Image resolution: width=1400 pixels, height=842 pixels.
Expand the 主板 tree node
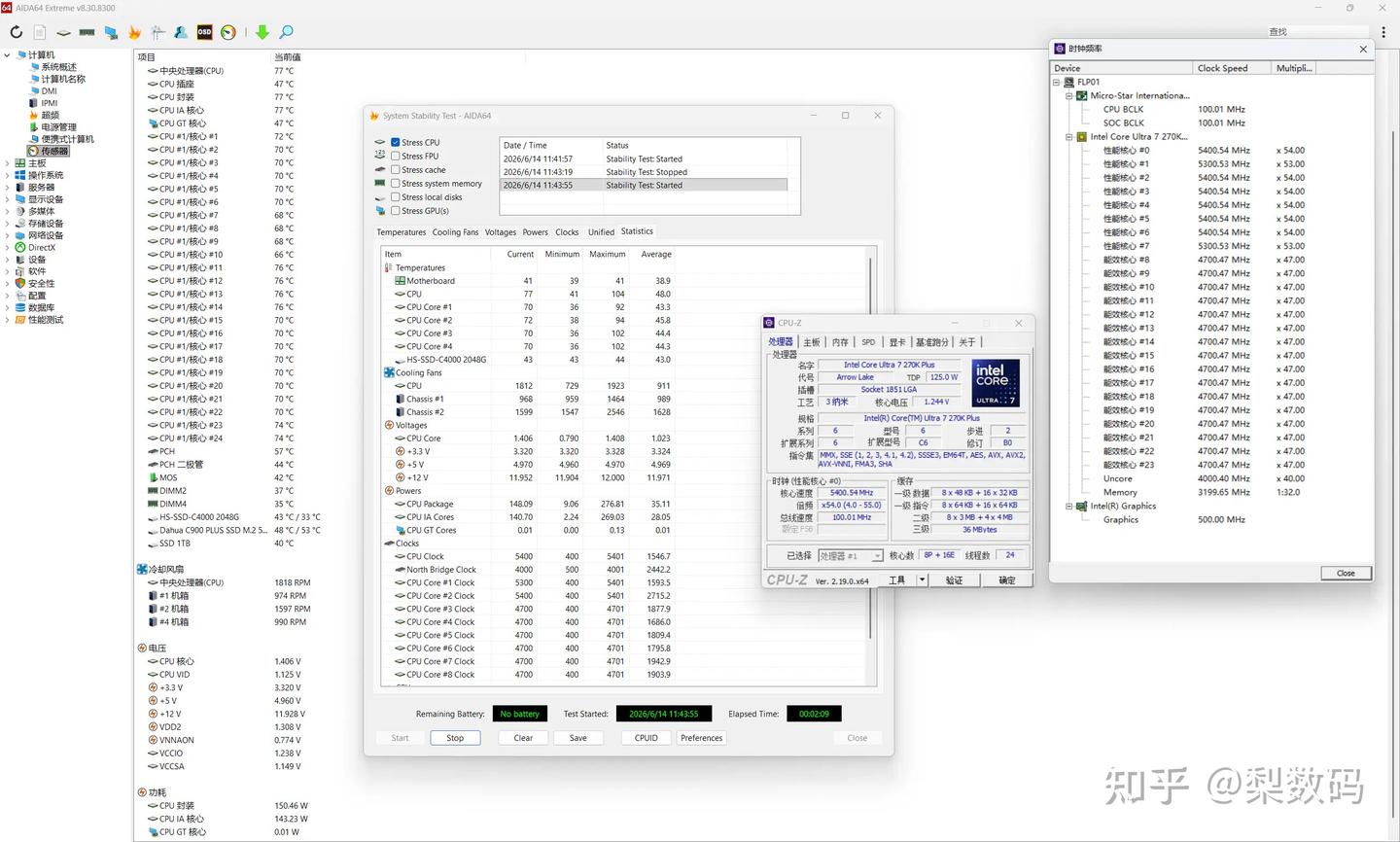pyautogui.click(x=7, y=163)
